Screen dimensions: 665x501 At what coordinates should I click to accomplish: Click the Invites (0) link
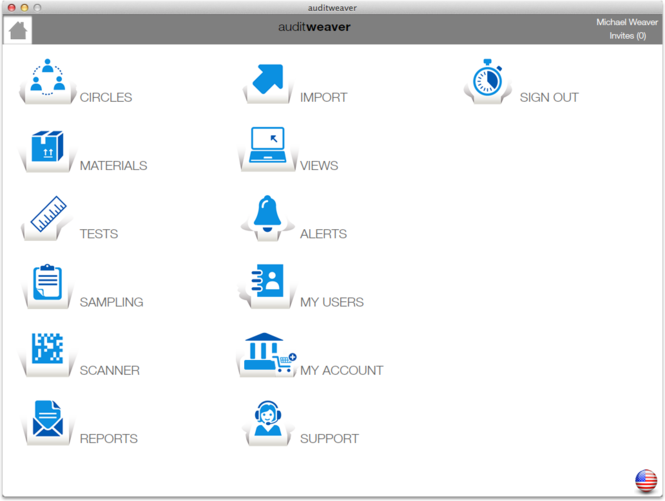(x=627, y=36)
